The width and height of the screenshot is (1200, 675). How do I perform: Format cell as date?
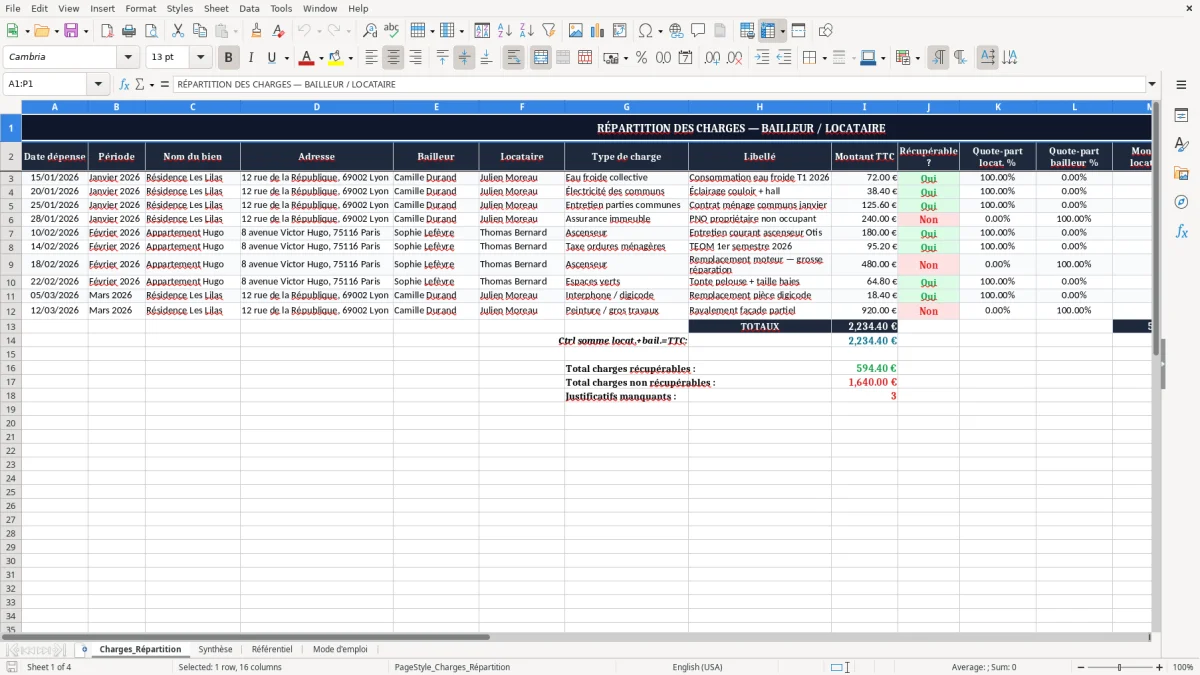click(x=685, y=58)
